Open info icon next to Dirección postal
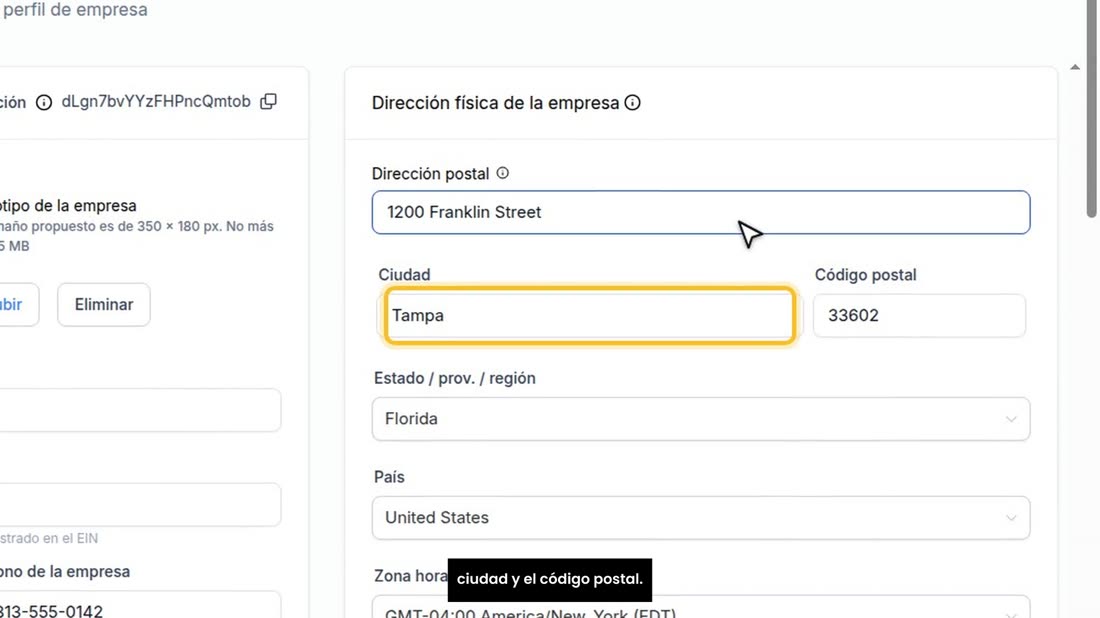This screenshot has width=1100, height=618. click(x=502, y=173)
